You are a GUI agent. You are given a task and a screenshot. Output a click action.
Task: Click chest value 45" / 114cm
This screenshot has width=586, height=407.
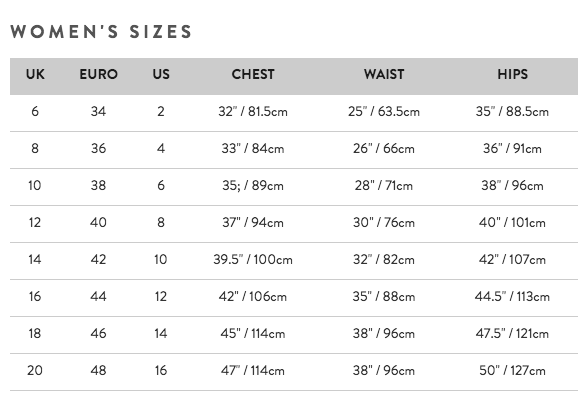253,333
